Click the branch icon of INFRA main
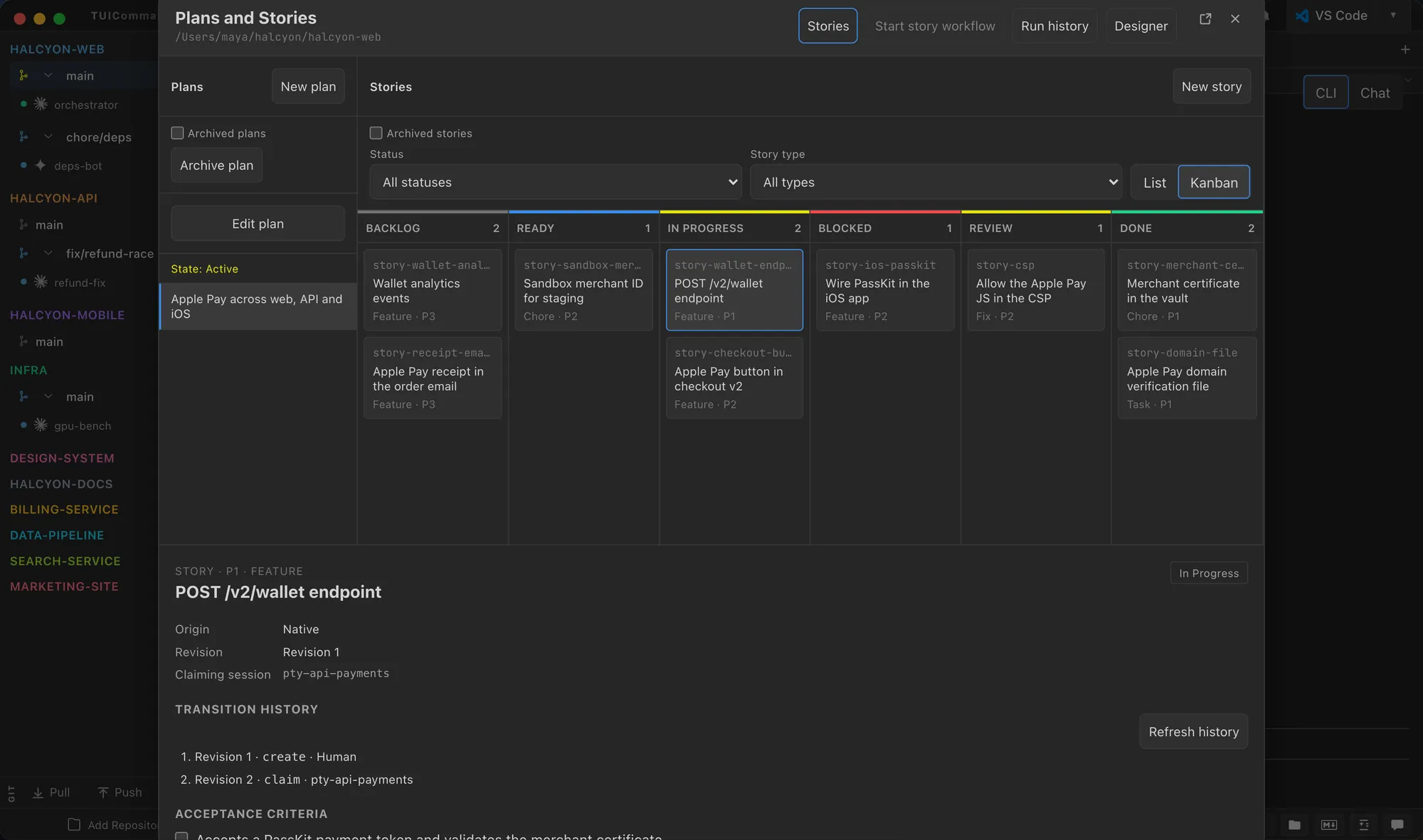This screenshot has height=840, width=1423. tap(23, 396)
